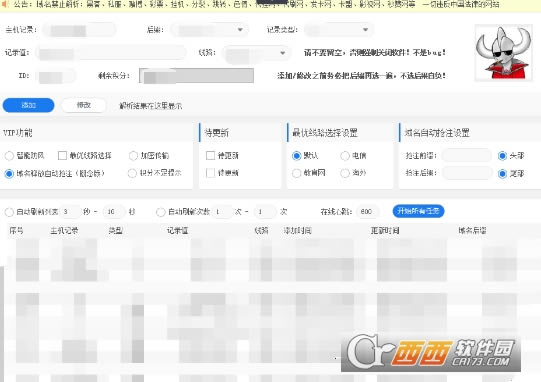Select the 海外 line radio option
This screenshot has height=382, width=541.
click(x=345, y=173)
